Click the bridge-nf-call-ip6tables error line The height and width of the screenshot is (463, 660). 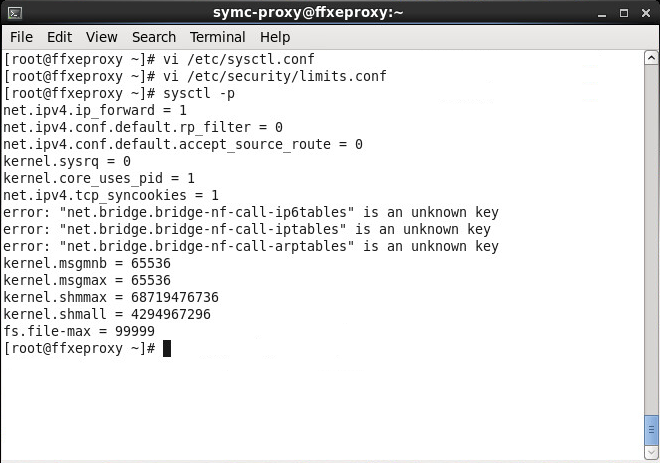[x=250, y=212]
